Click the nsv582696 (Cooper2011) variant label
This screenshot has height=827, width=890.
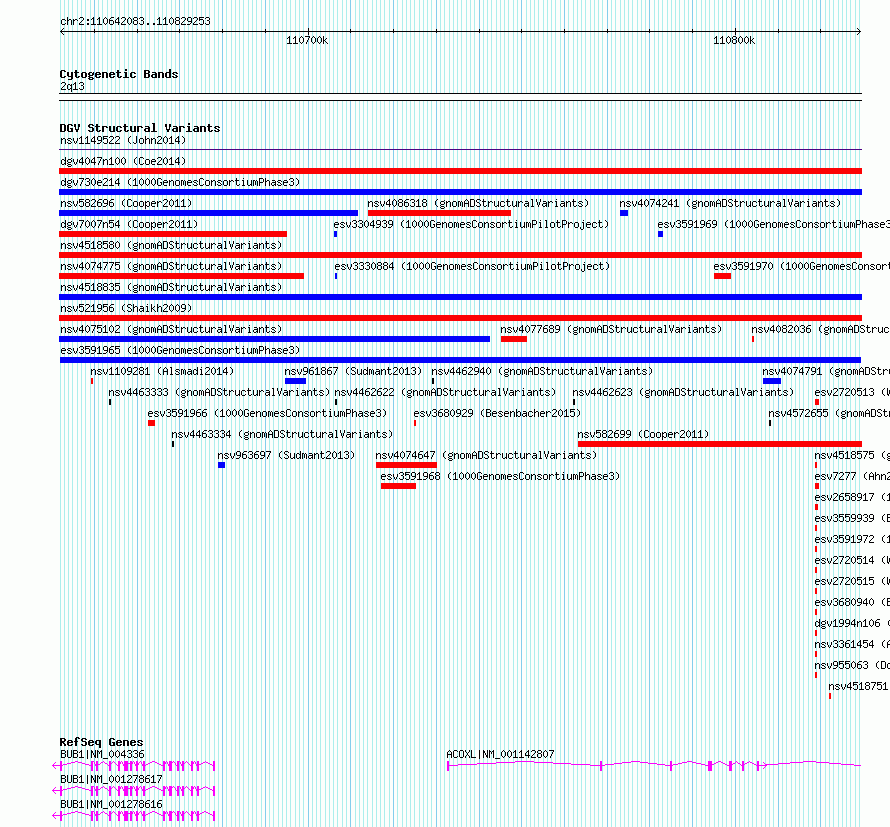126,203
